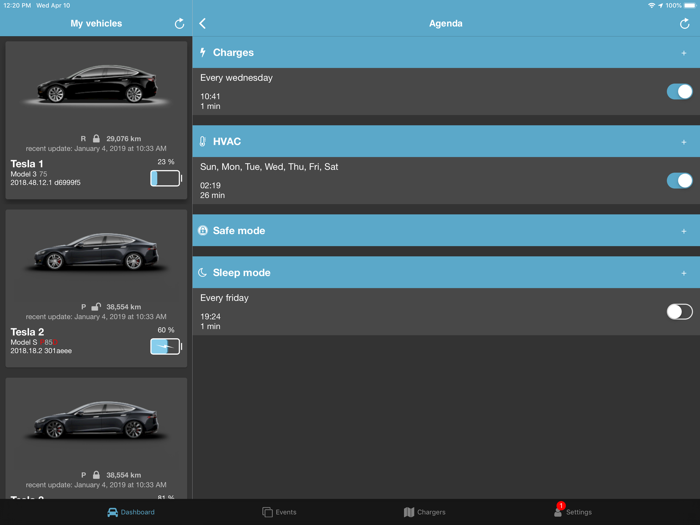Click the location arrow status icon
Screen dimensions: 700x525
(660, 5)
